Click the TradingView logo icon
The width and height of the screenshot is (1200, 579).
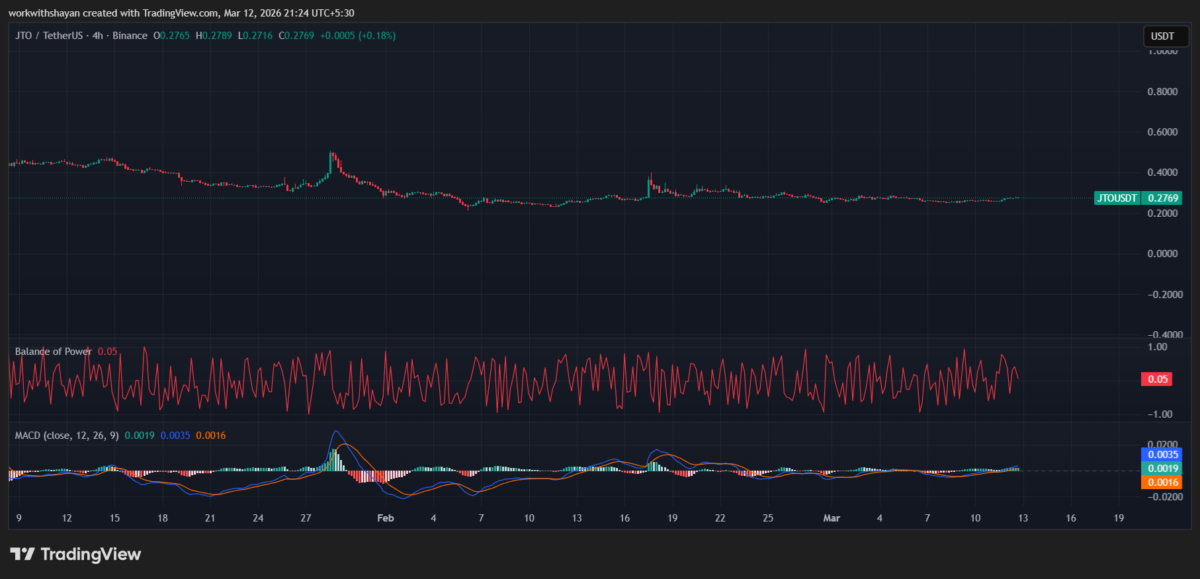click(x=24, y=553)
